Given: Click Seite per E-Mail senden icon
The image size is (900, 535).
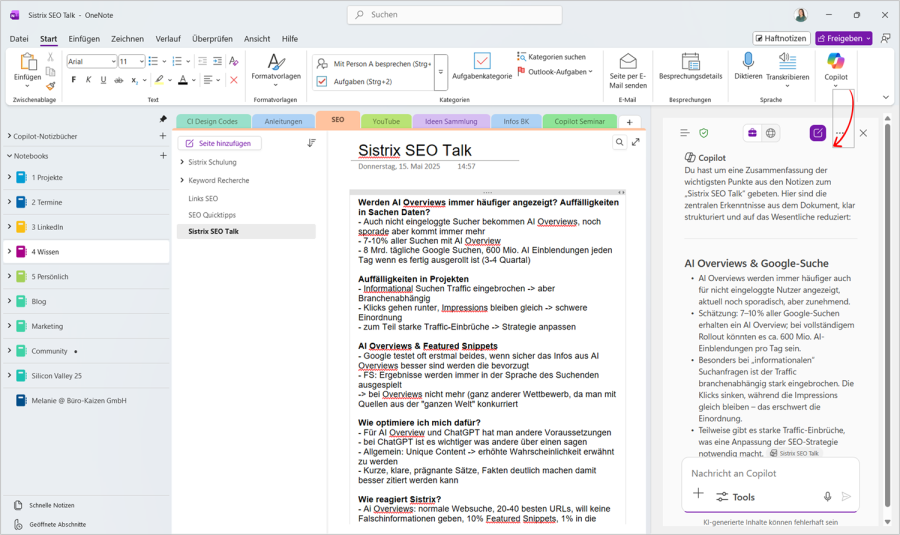Looking at the screenshot, I should tap(628, 61).
